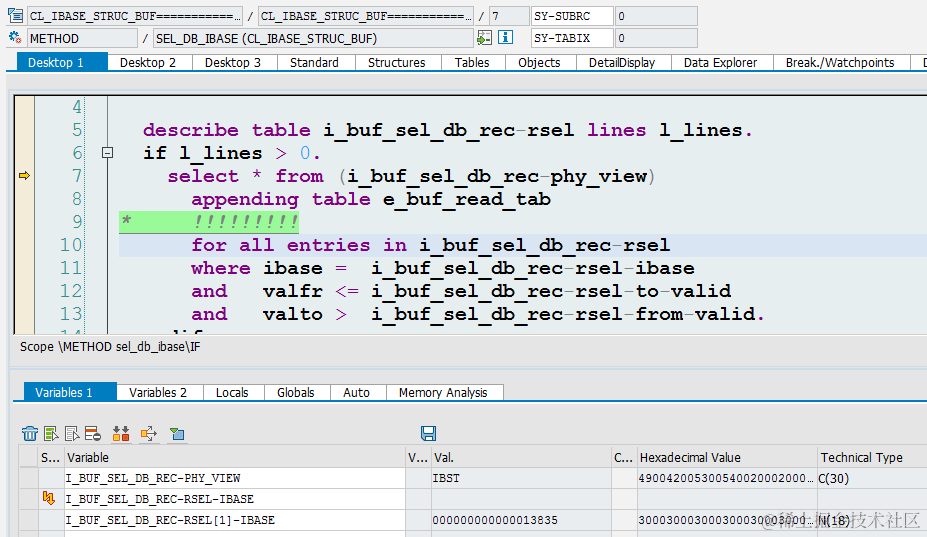927x537 pixels.
Task: Click the orange change icon on RSEL-IBASE row
Action: point(49,499)
